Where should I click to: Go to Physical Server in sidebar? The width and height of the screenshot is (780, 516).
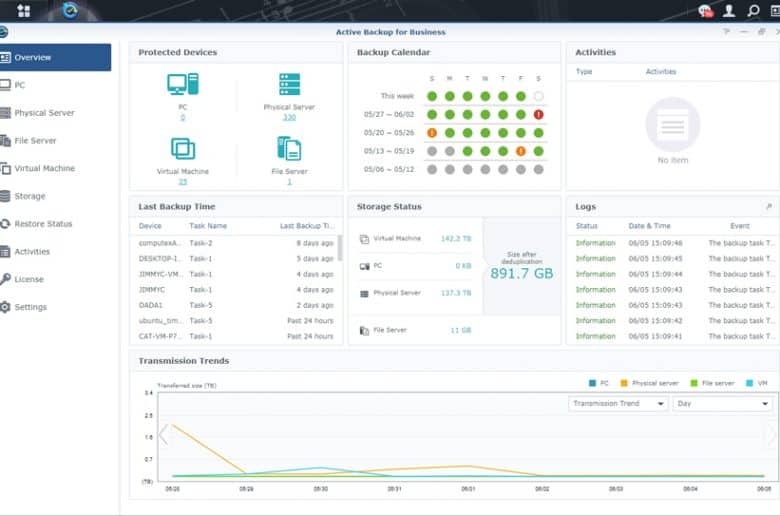[55, 113]
